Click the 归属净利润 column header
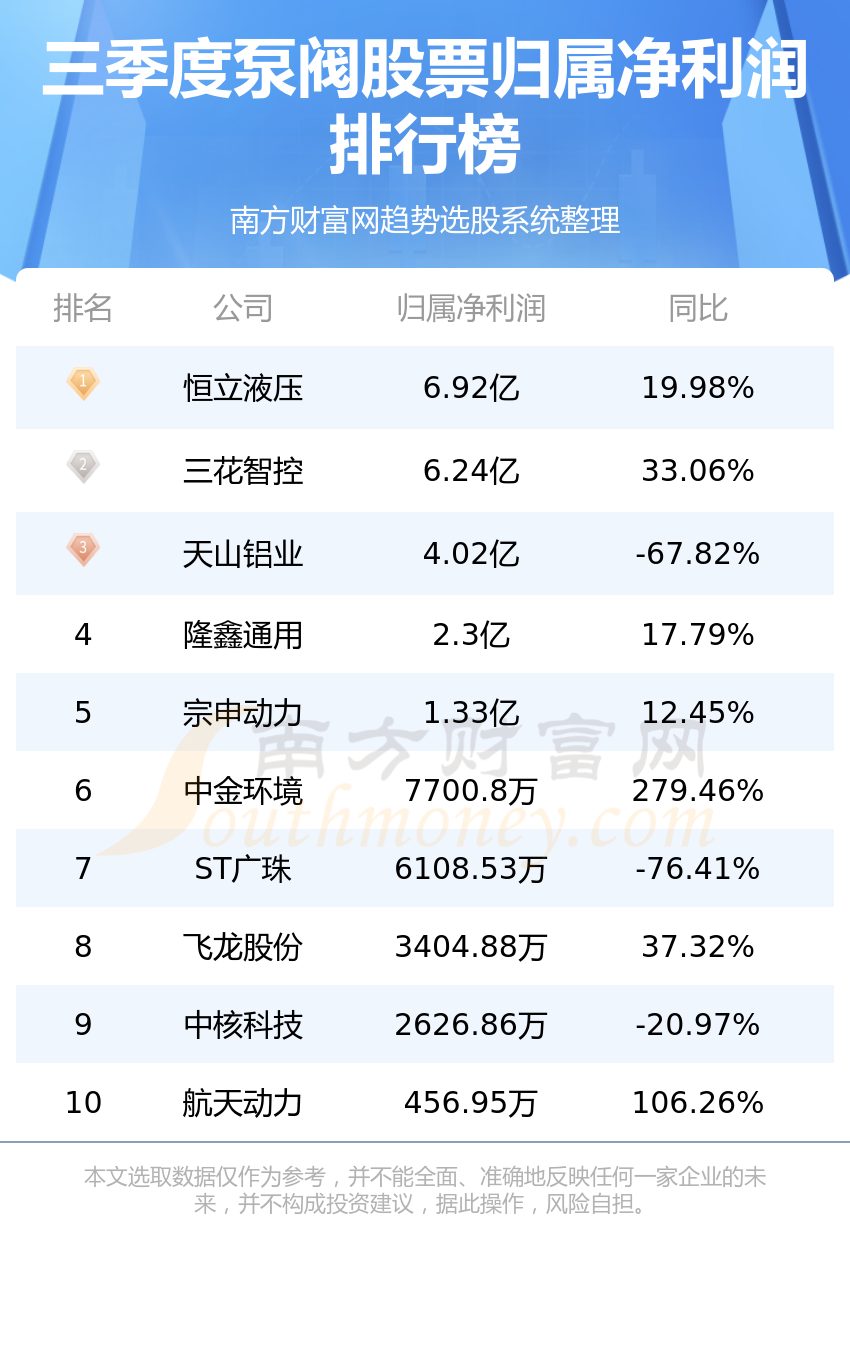The width and height of the screenshot is (850, 1350). (471, 308)
